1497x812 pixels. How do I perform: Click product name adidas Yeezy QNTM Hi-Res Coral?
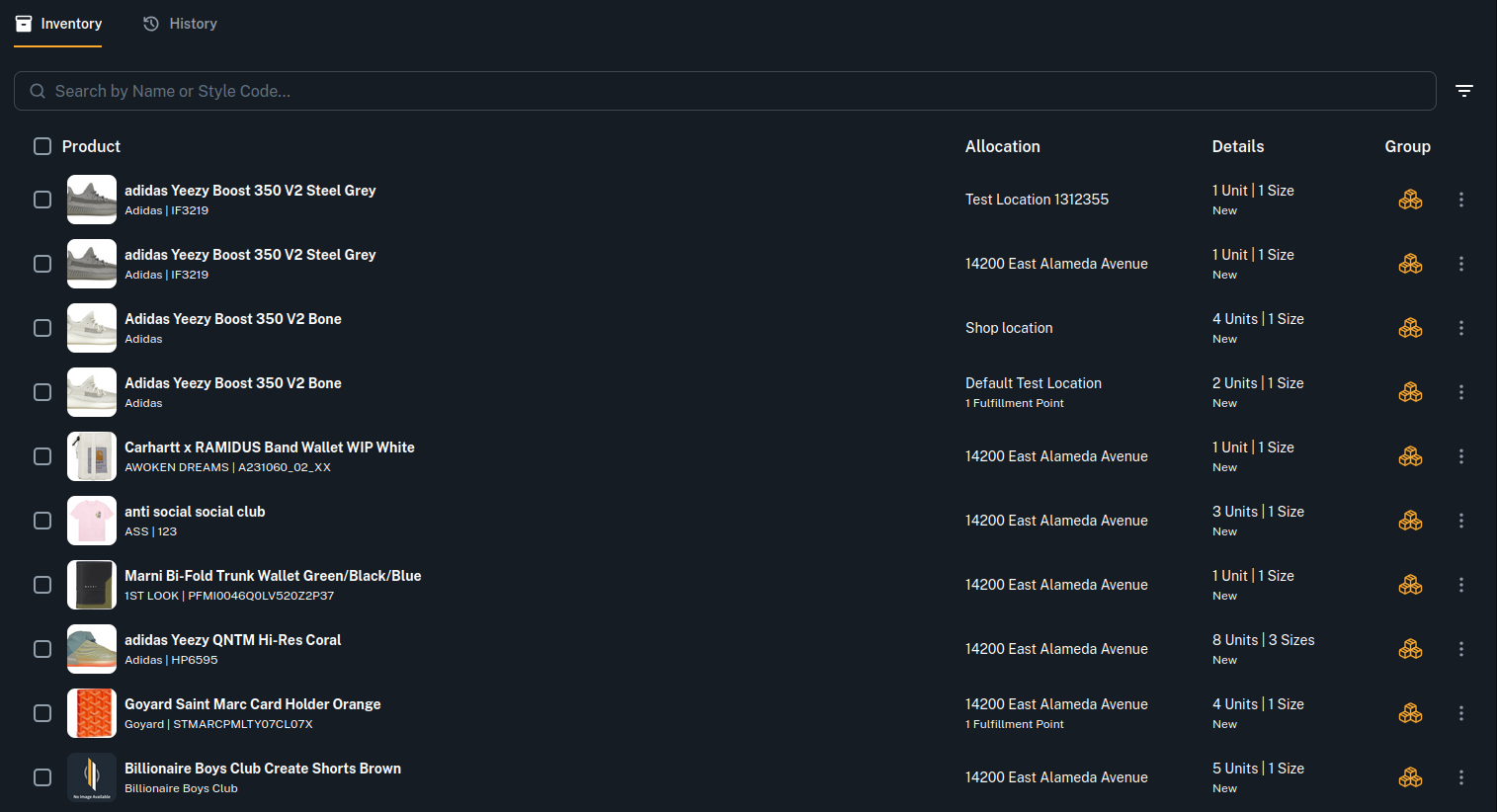pyautogui.click(x=233, y=640)
